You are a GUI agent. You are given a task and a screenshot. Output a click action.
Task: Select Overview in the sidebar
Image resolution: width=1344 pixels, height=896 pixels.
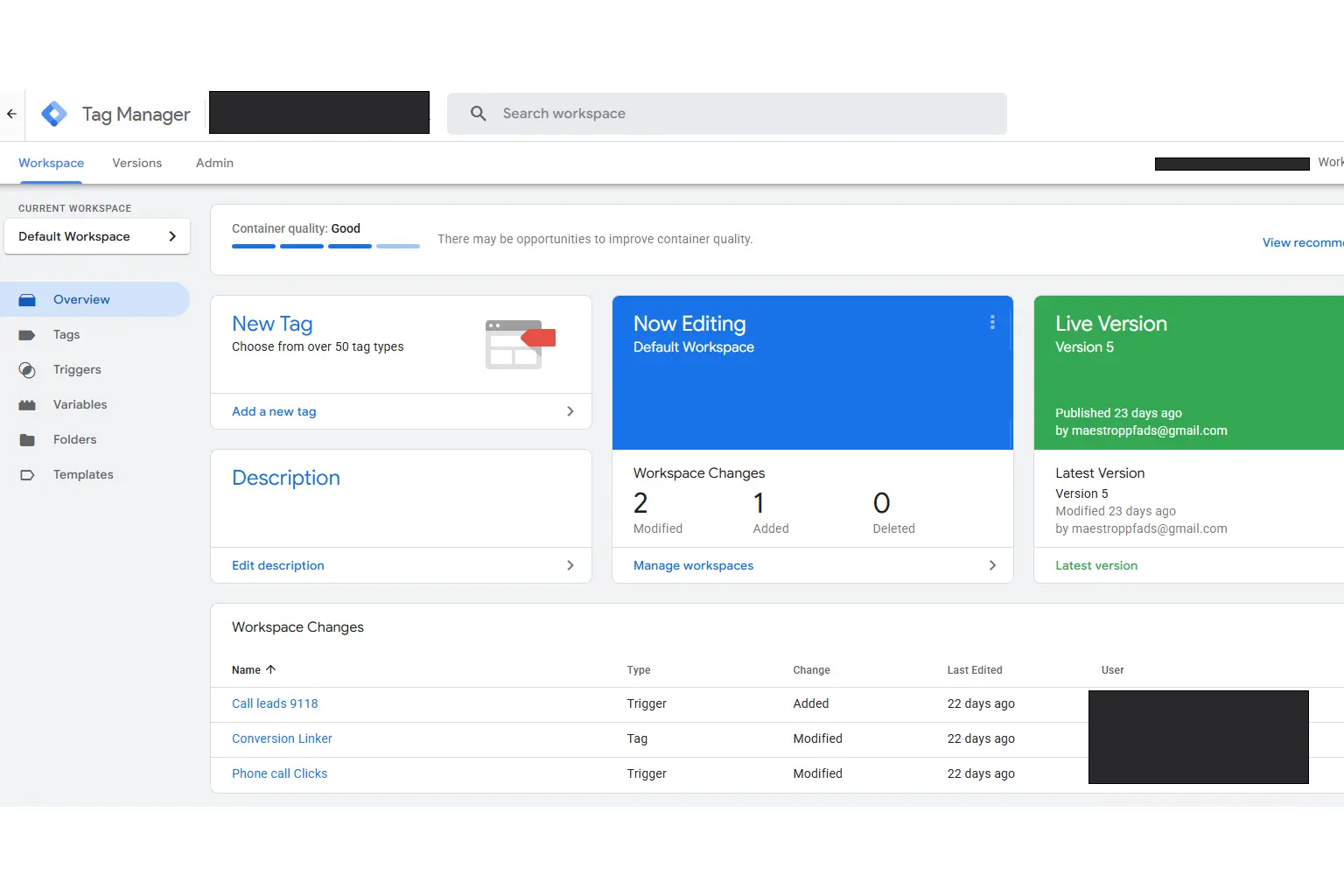tap(94, 299)
